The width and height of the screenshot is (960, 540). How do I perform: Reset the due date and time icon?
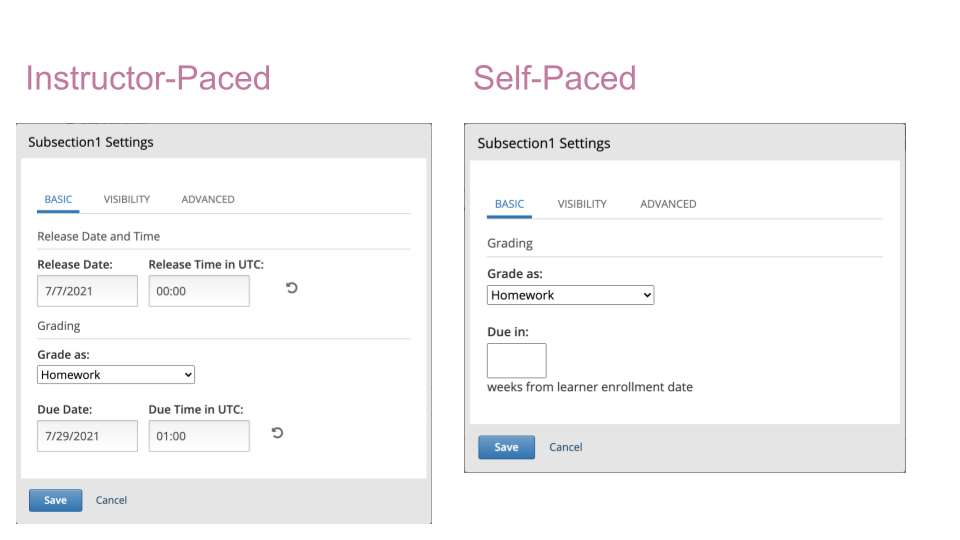click(x=277, y=433)
